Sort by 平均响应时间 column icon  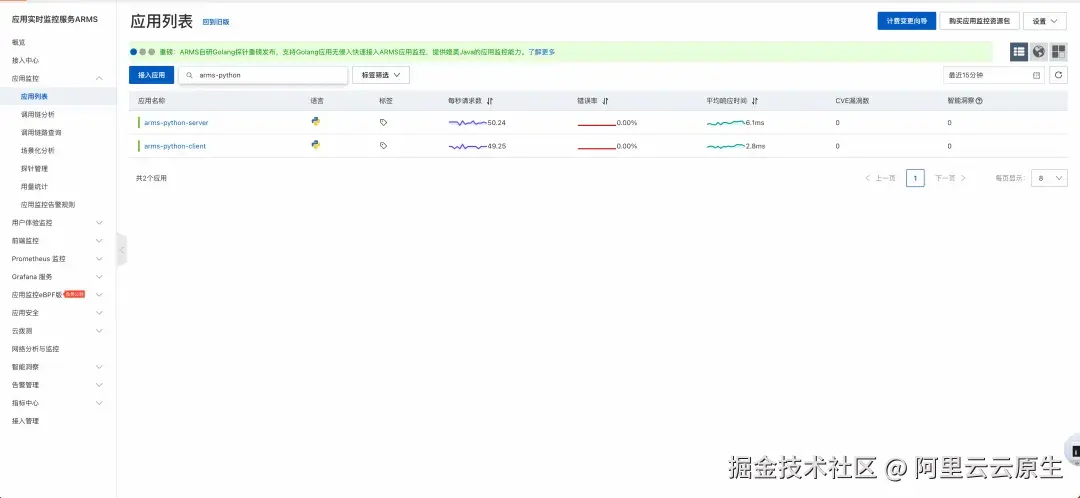pyautogui.click(x=755, y=101)
